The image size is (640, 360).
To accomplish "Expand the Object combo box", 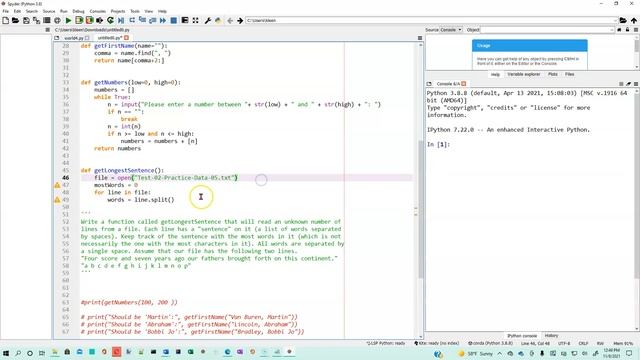I will point(611,30).
